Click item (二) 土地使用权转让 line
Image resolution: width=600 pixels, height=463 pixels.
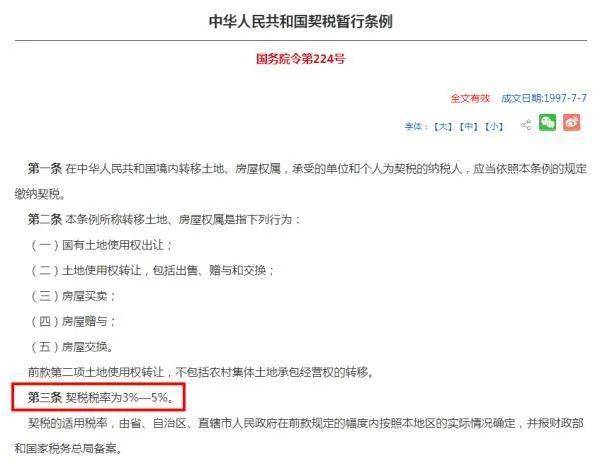point(153,271)
